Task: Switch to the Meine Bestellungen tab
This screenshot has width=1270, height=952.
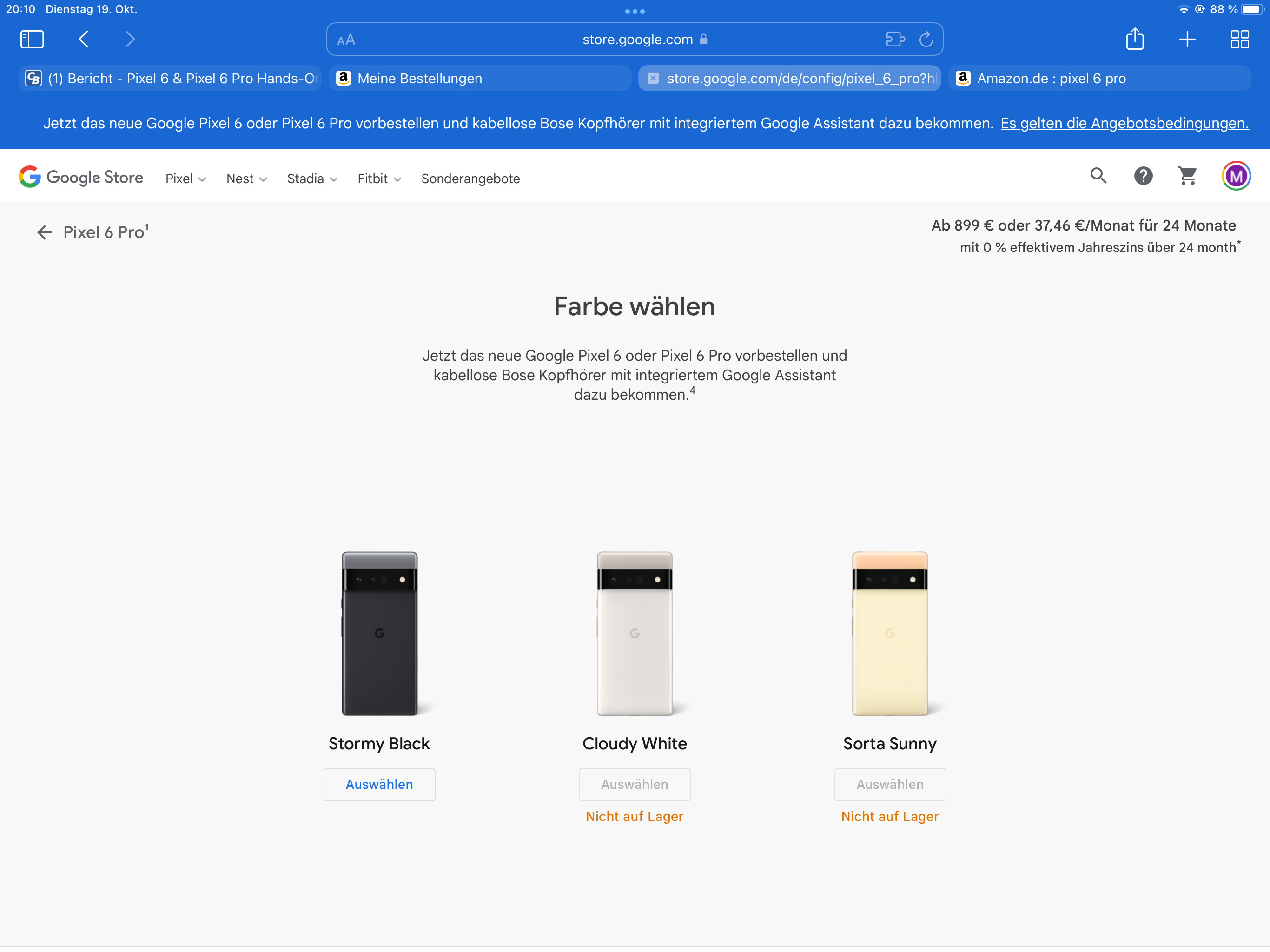Action: (479, 78)
